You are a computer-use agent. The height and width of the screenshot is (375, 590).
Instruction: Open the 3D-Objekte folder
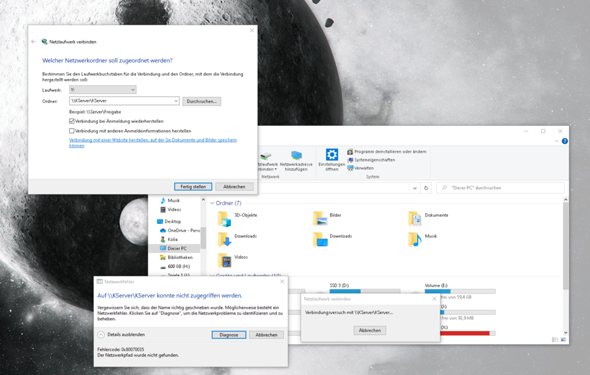[x=237, y=218]
